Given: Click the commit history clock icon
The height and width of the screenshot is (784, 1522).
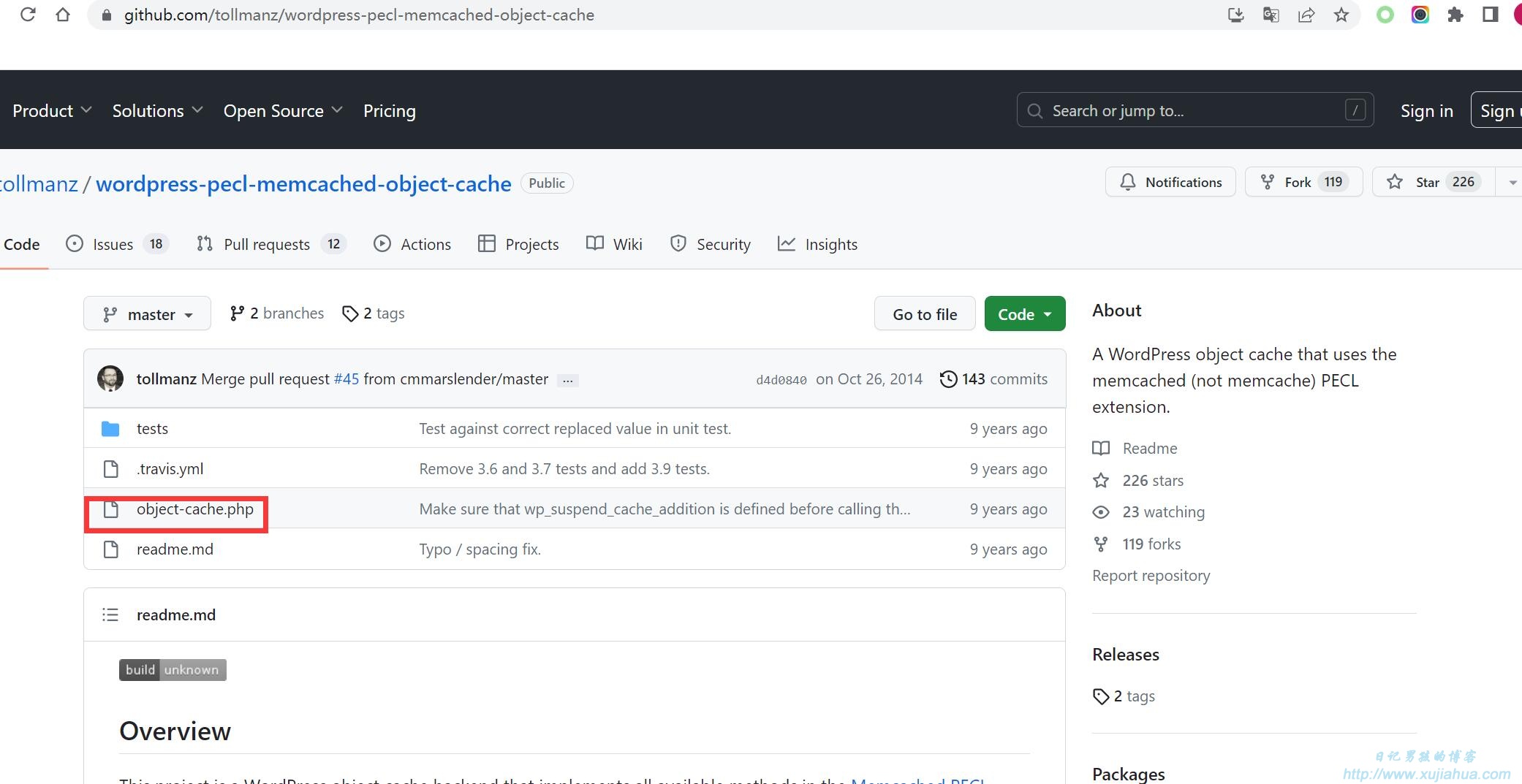Looking at the screenshot, I should 948,379.
